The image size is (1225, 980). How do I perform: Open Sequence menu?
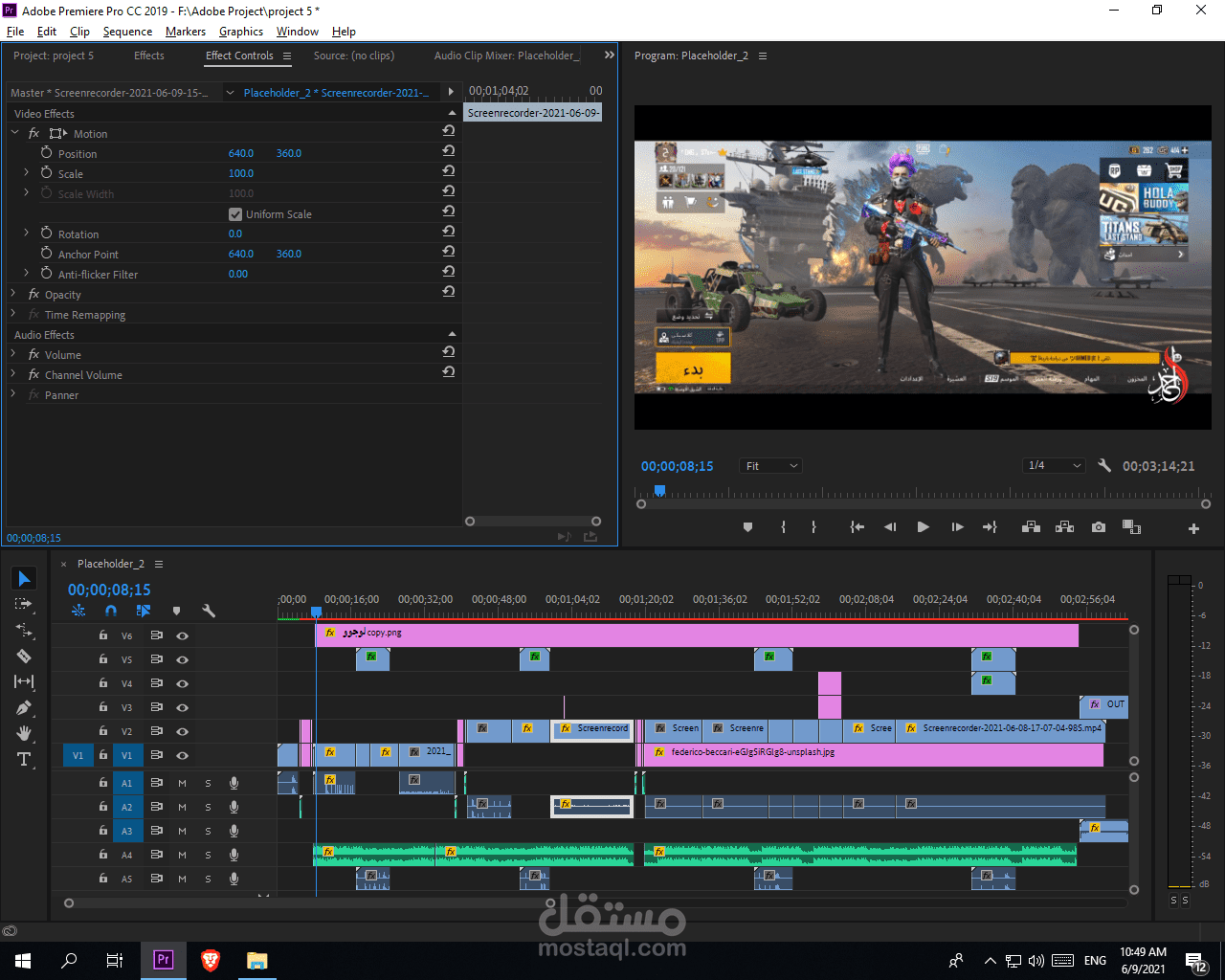pos(127,32)
